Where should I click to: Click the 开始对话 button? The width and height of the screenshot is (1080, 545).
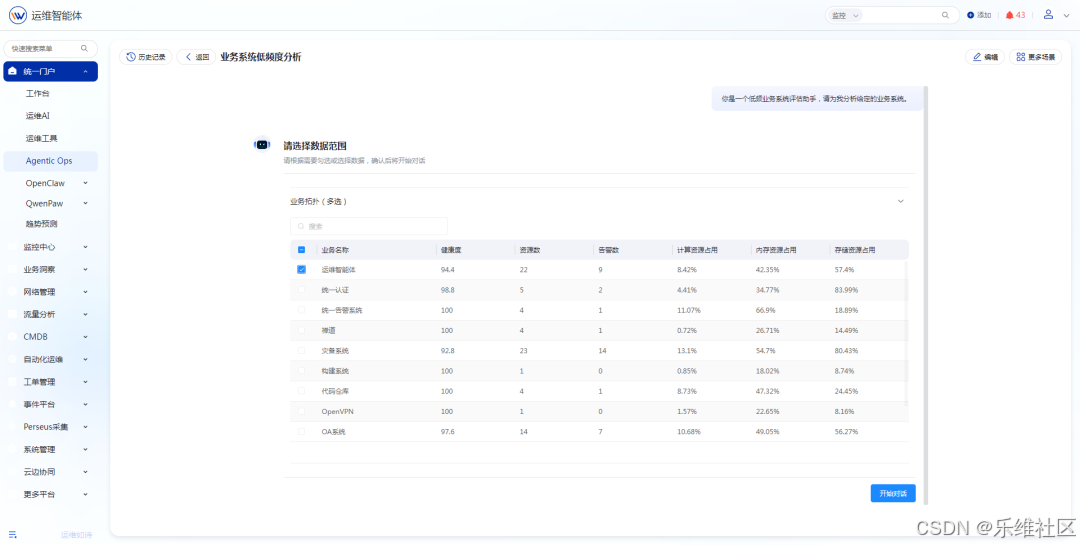(x=893, y=493)
